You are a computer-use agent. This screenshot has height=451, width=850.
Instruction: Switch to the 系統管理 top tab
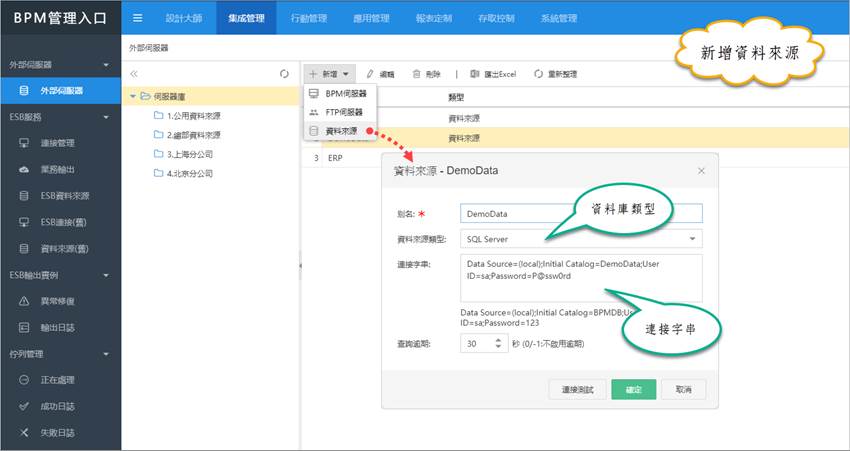click(558, 18)
